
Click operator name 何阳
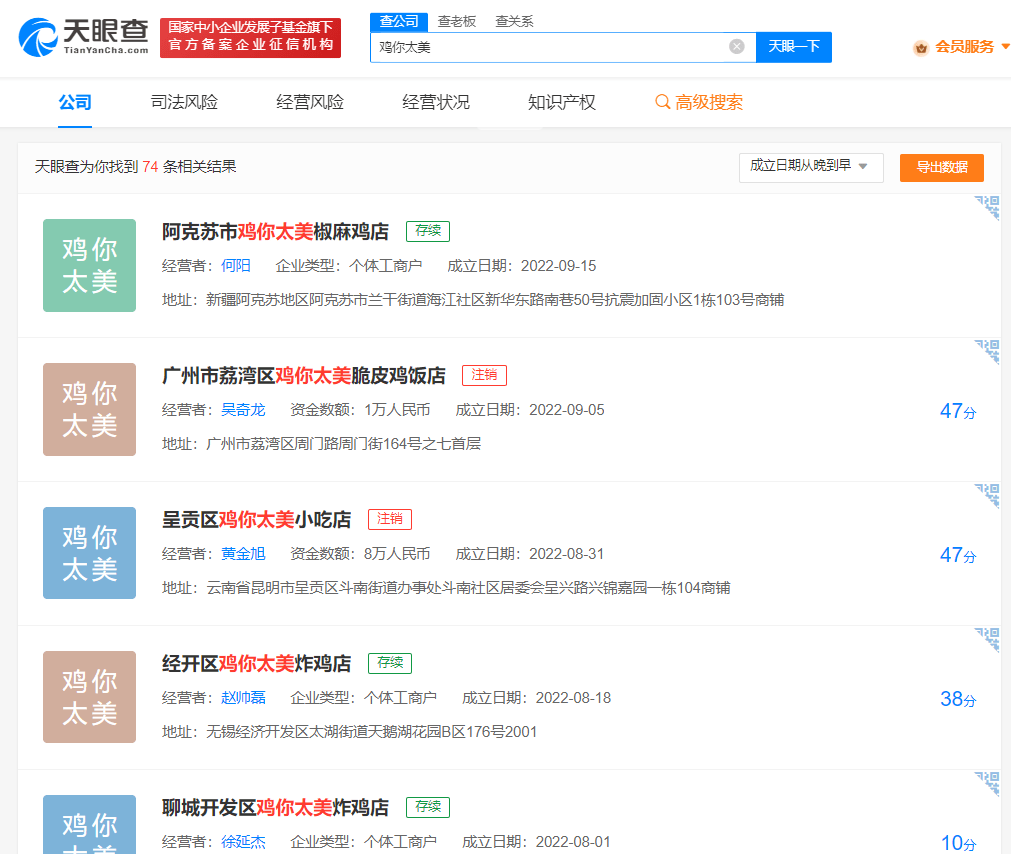(235, 266)
